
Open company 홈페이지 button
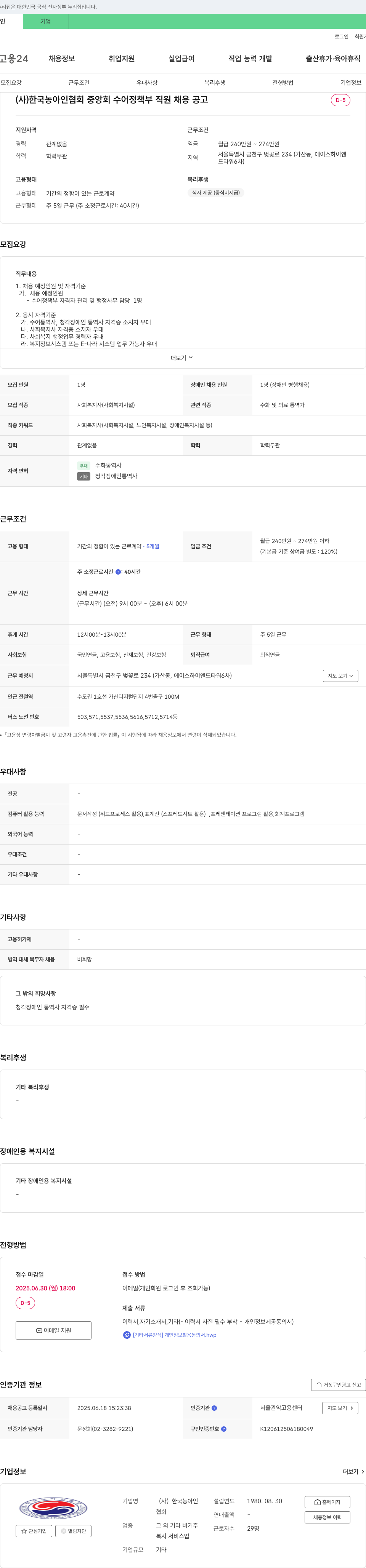pos(327,1502)
